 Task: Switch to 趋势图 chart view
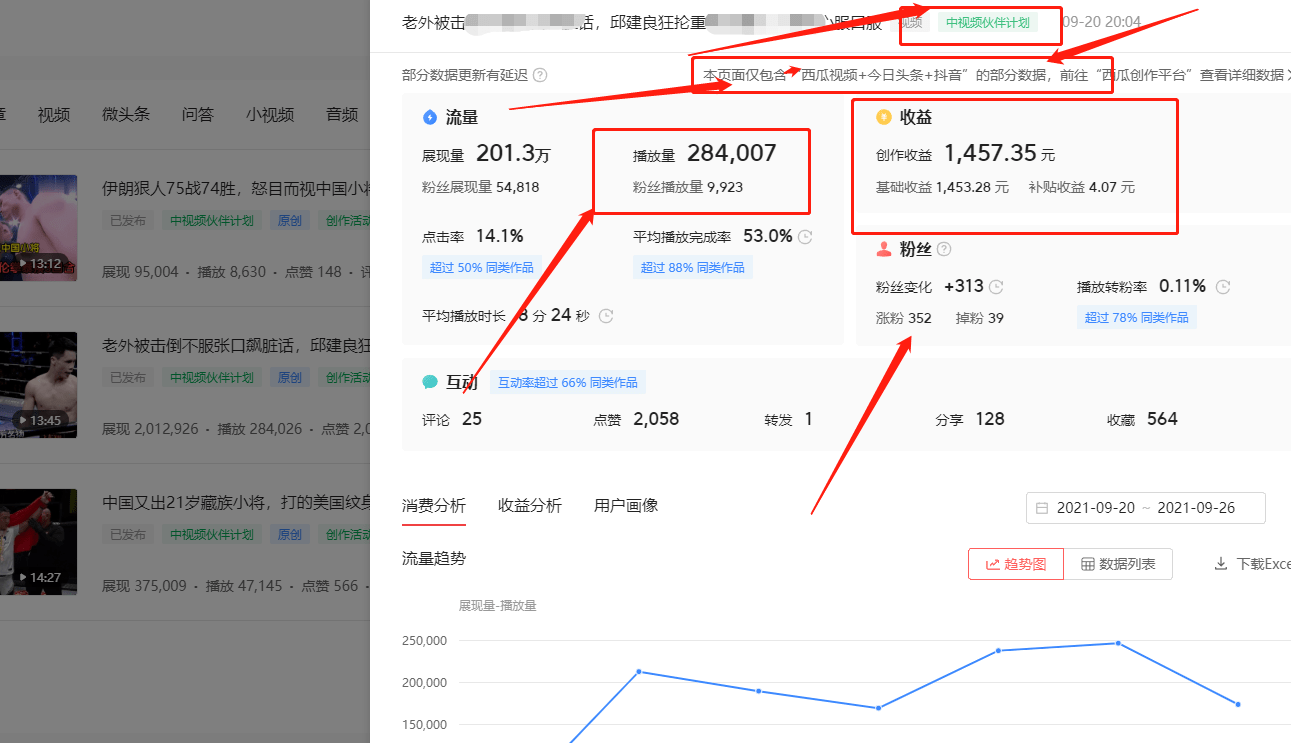click(1015, 564)
